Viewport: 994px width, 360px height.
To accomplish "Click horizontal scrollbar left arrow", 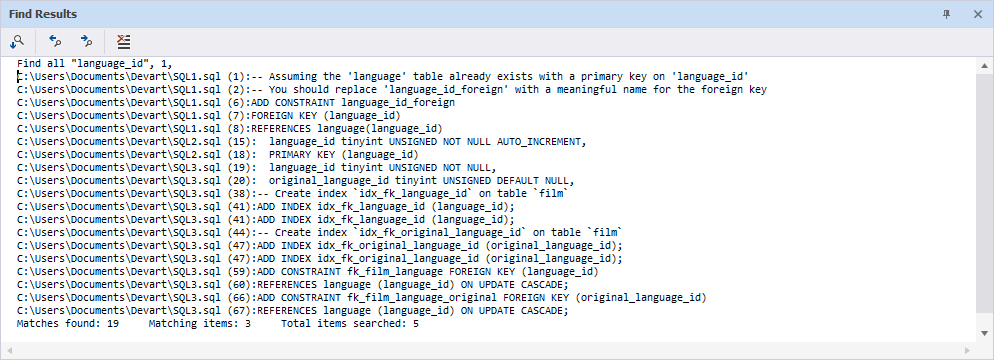I will coord(10,350).
